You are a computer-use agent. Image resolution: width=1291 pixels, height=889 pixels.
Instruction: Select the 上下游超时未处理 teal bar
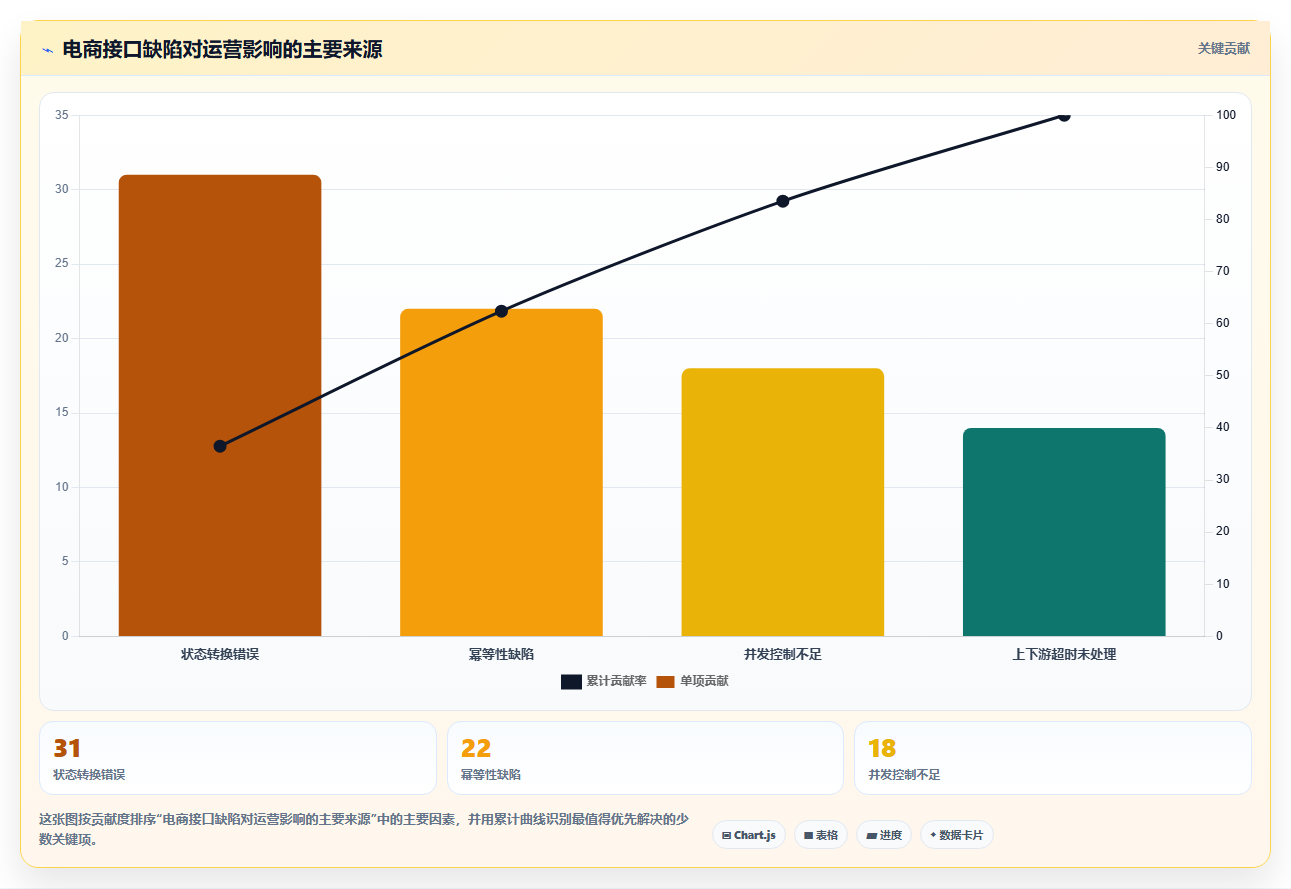tap(1064, 532)
